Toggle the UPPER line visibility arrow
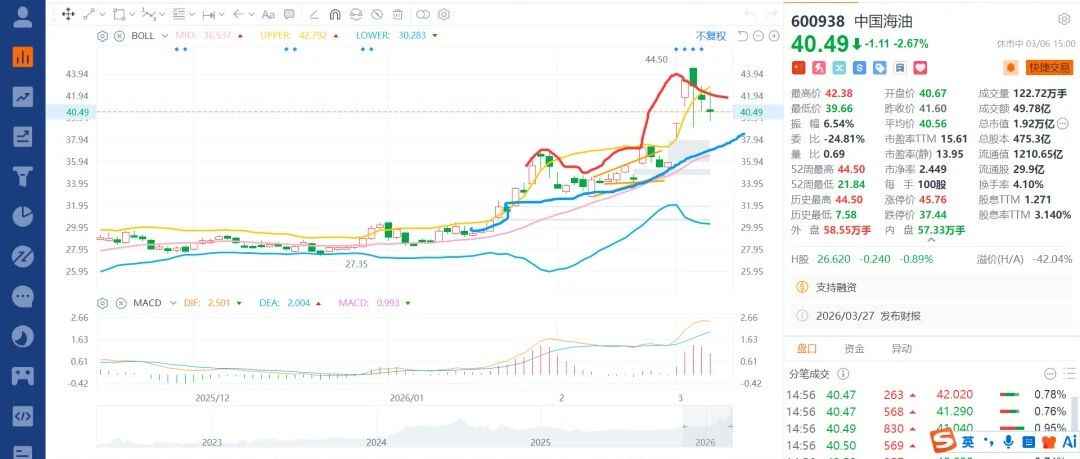This screenshot has height=459, width=1080. pos(336,36)
